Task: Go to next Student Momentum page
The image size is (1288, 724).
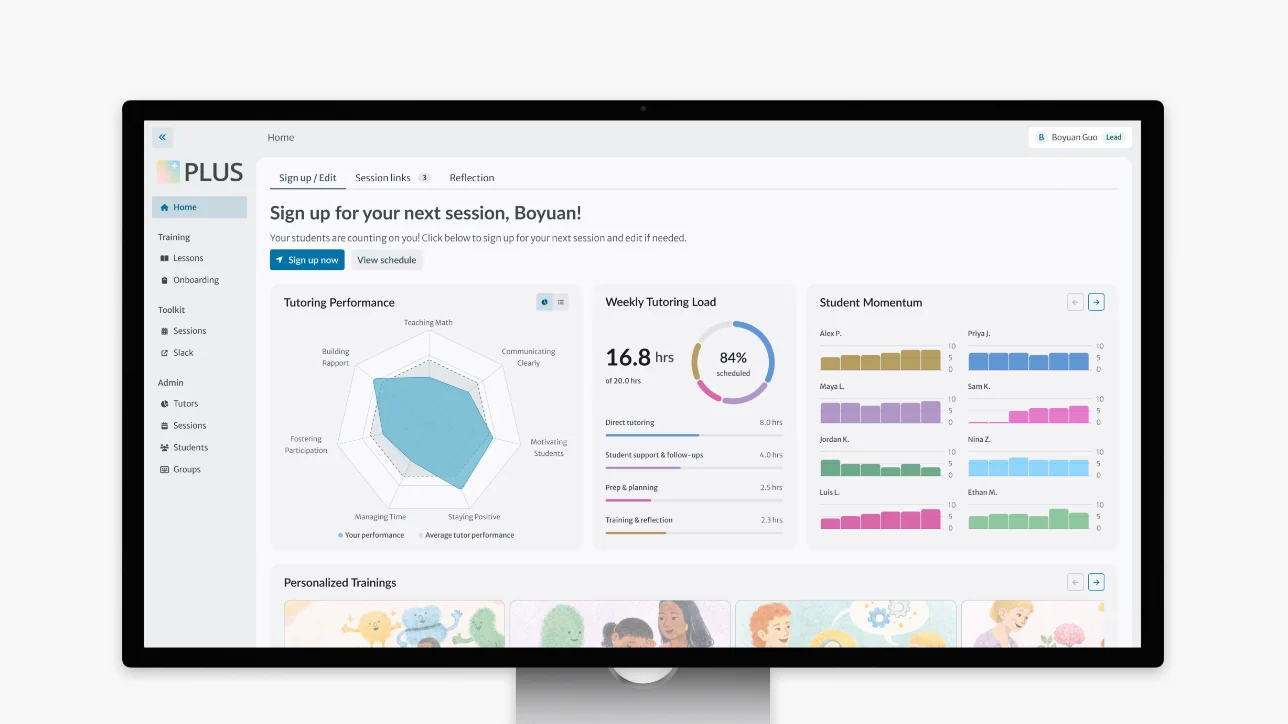Action: [x=1096, y=302]
